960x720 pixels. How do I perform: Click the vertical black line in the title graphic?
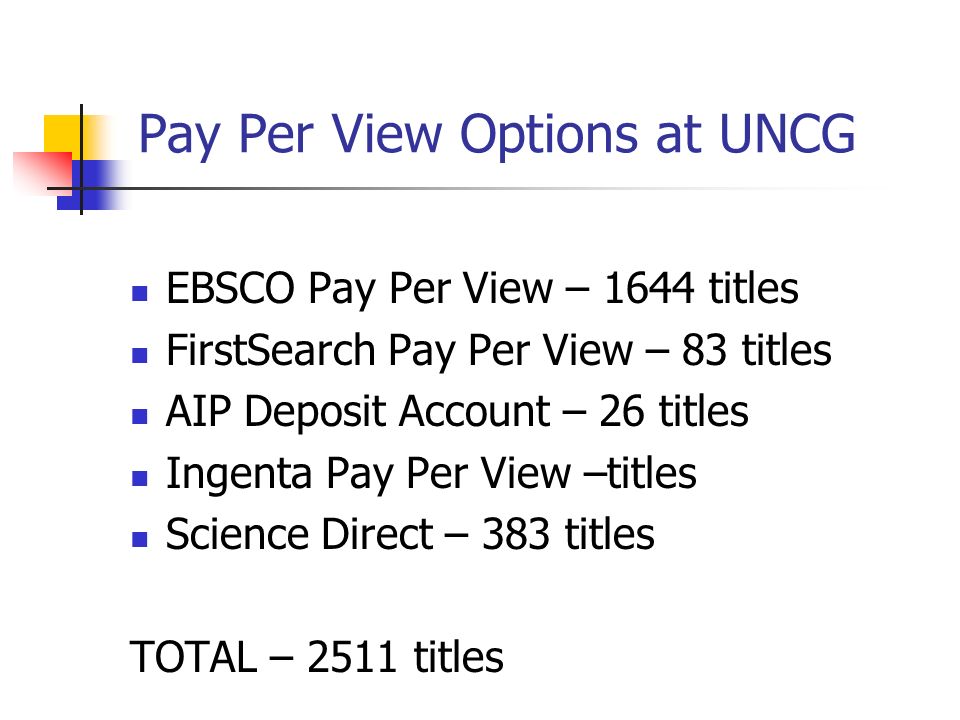(x=81, y=159)
